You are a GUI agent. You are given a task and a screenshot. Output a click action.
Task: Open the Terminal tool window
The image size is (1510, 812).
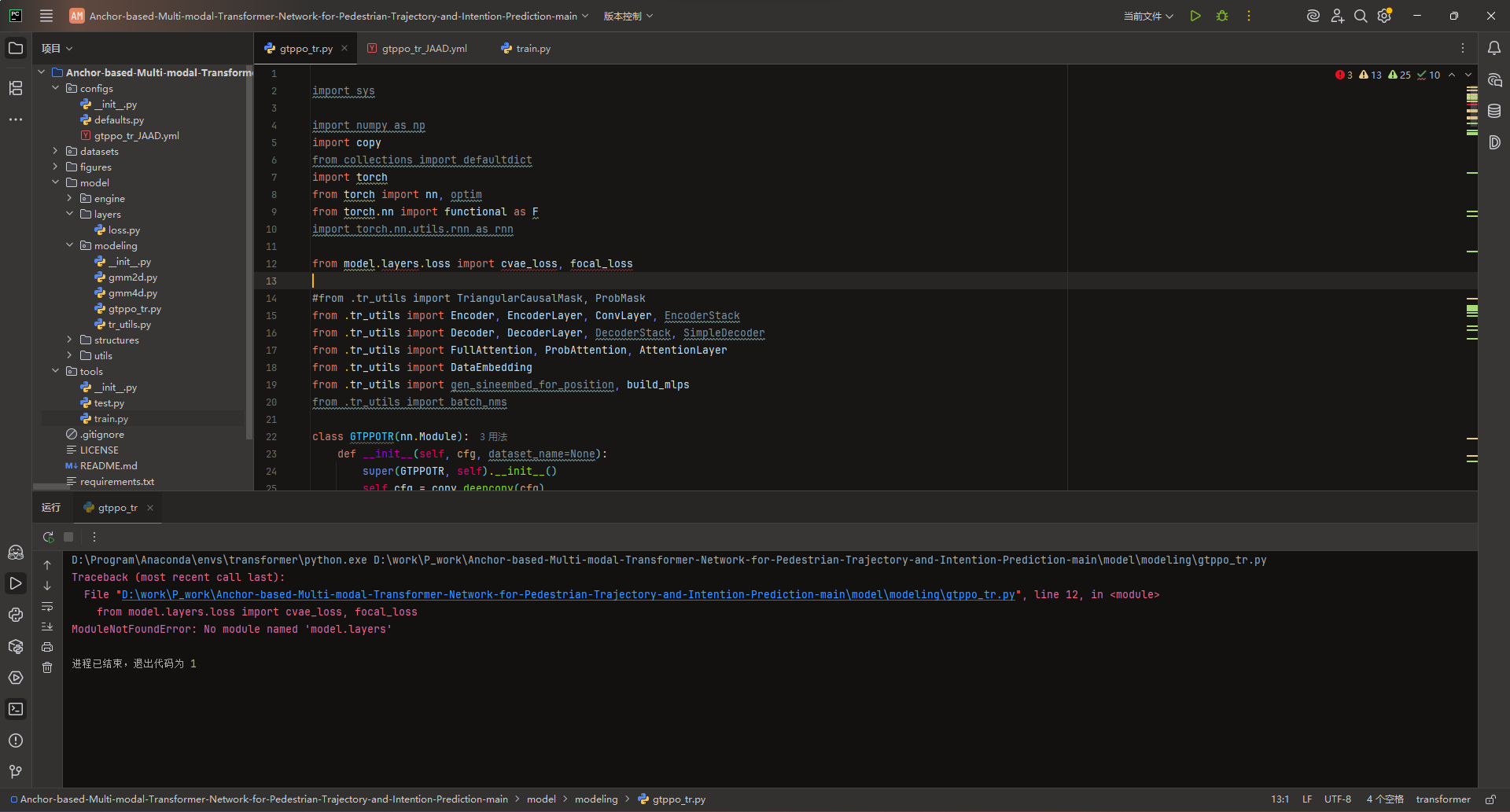click(16, 709)
